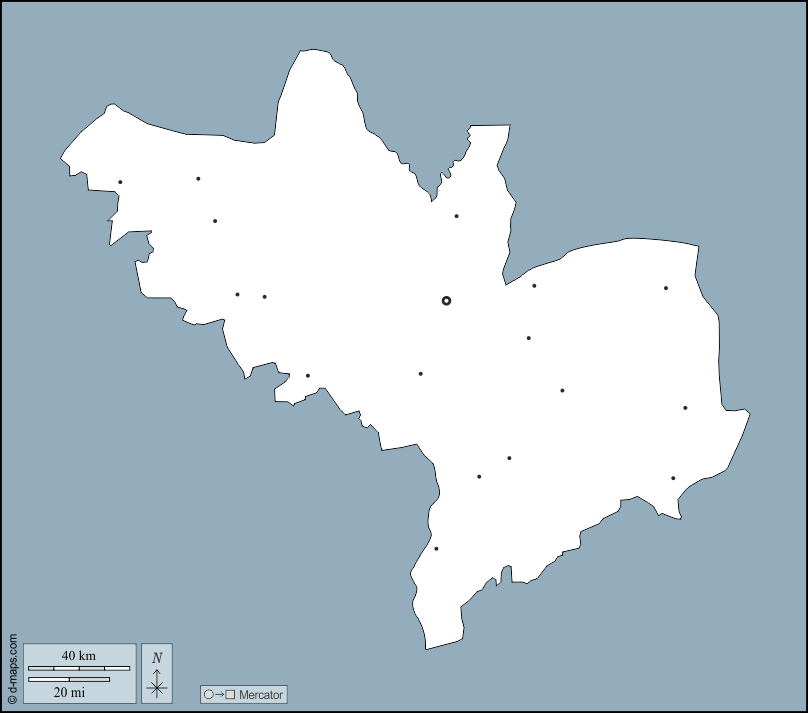Click the easternmost city dot on the map
The height and width of the screenshot is (713, 808).
click(685, 408)
